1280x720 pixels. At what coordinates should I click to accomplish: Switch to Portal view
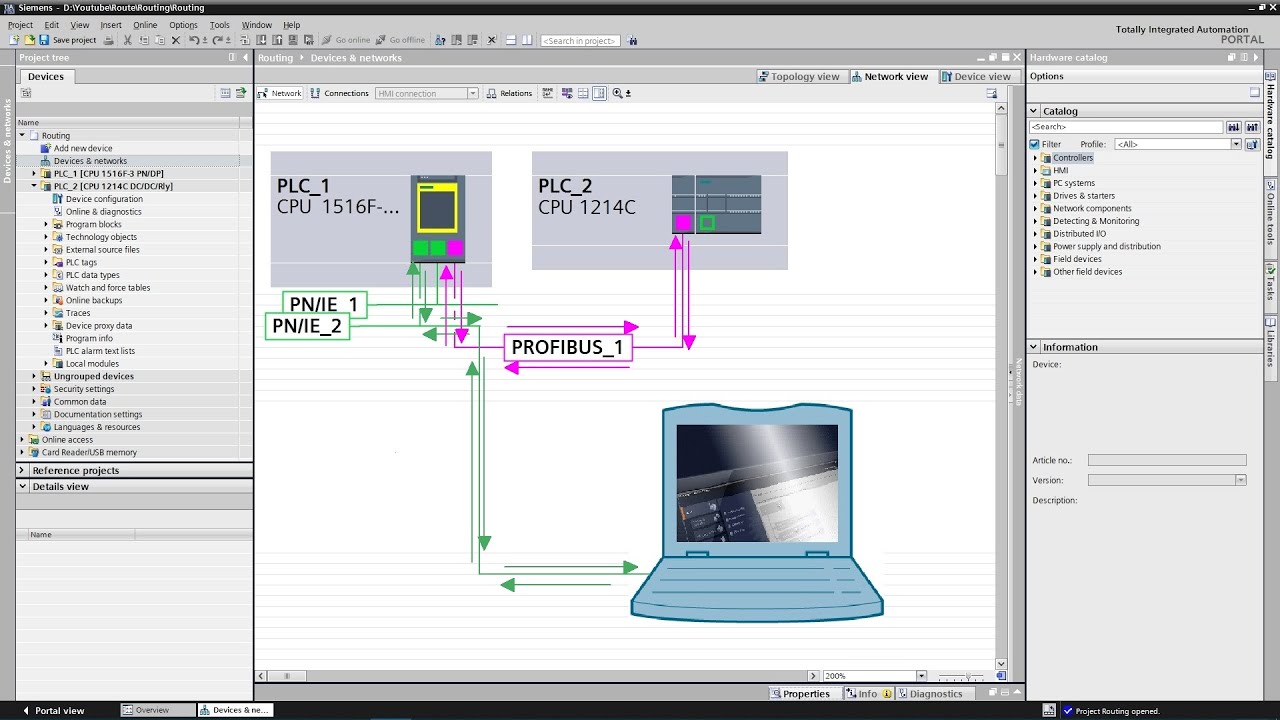click(x=53, y=710)
